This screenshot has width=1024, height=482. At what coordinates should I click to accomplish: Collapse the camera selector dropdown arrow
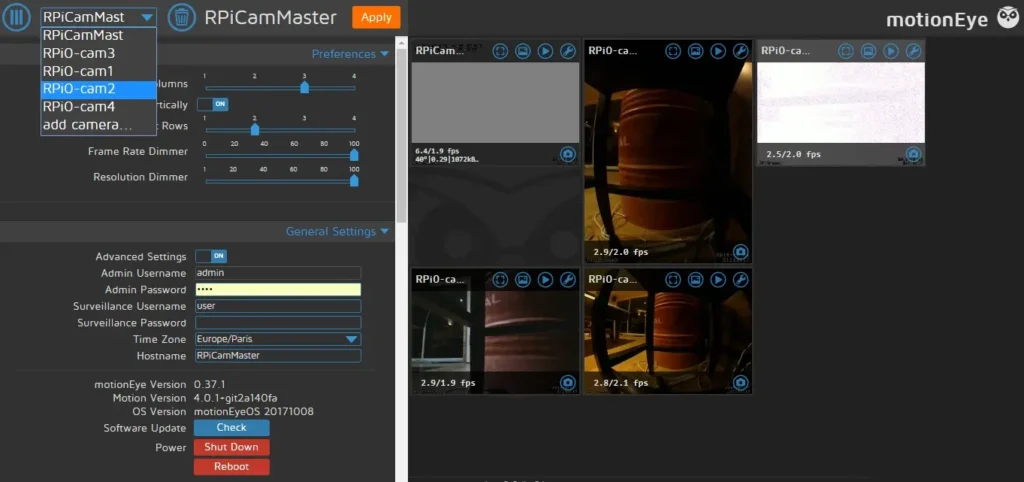148,18
